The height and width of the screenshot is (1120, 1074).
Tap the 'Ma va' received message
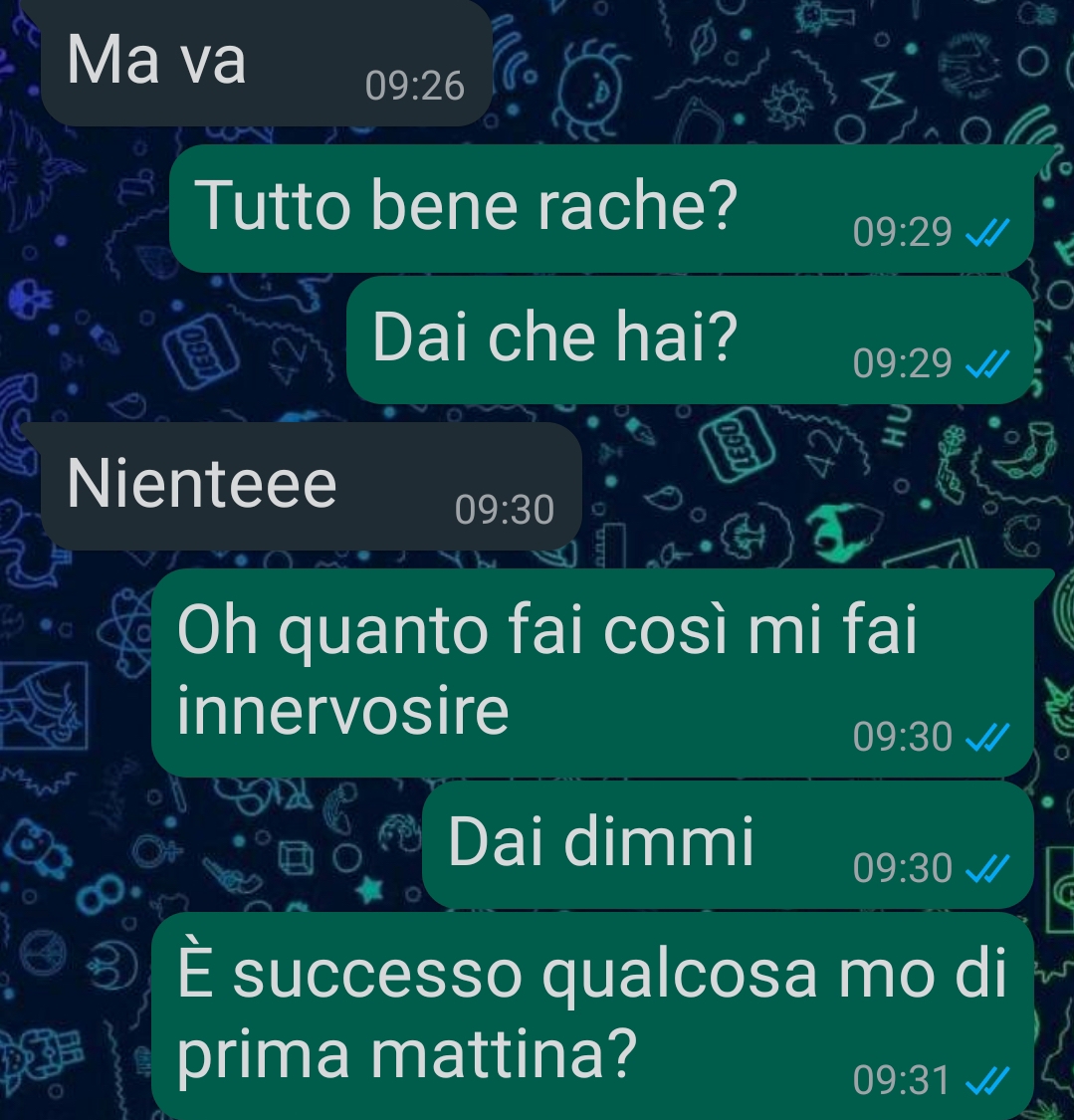(267, 63)
